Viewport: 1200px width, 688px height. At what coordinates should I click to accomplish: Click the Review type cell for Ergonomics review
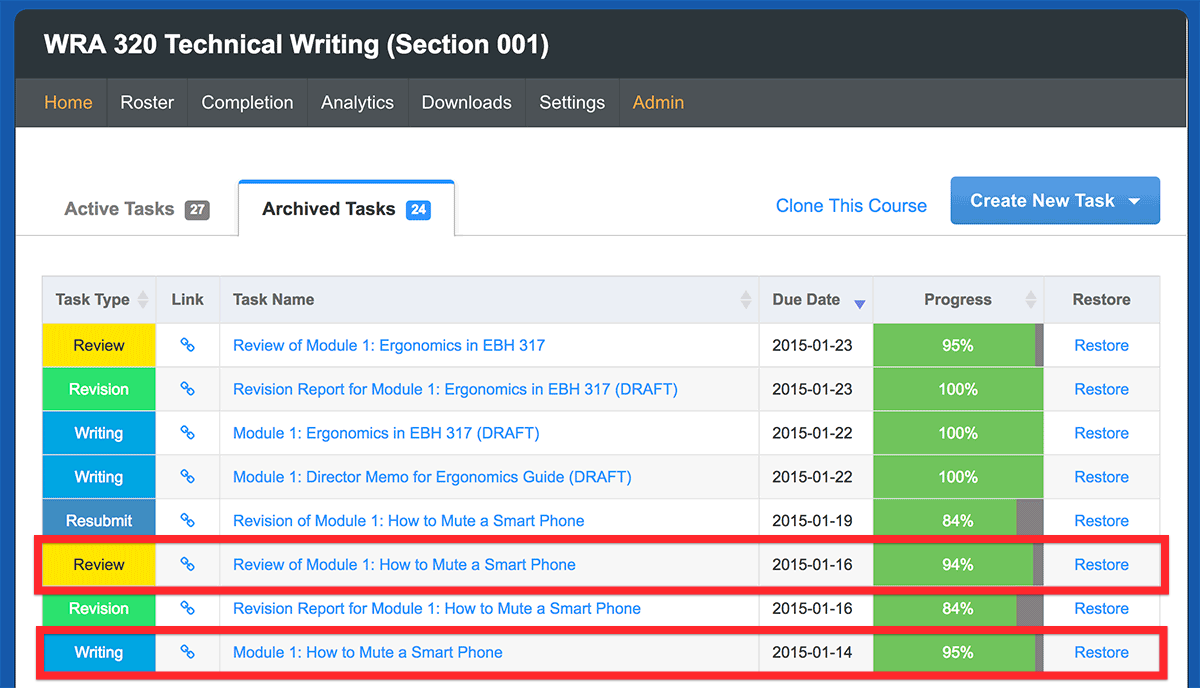(x=99, y=345)
